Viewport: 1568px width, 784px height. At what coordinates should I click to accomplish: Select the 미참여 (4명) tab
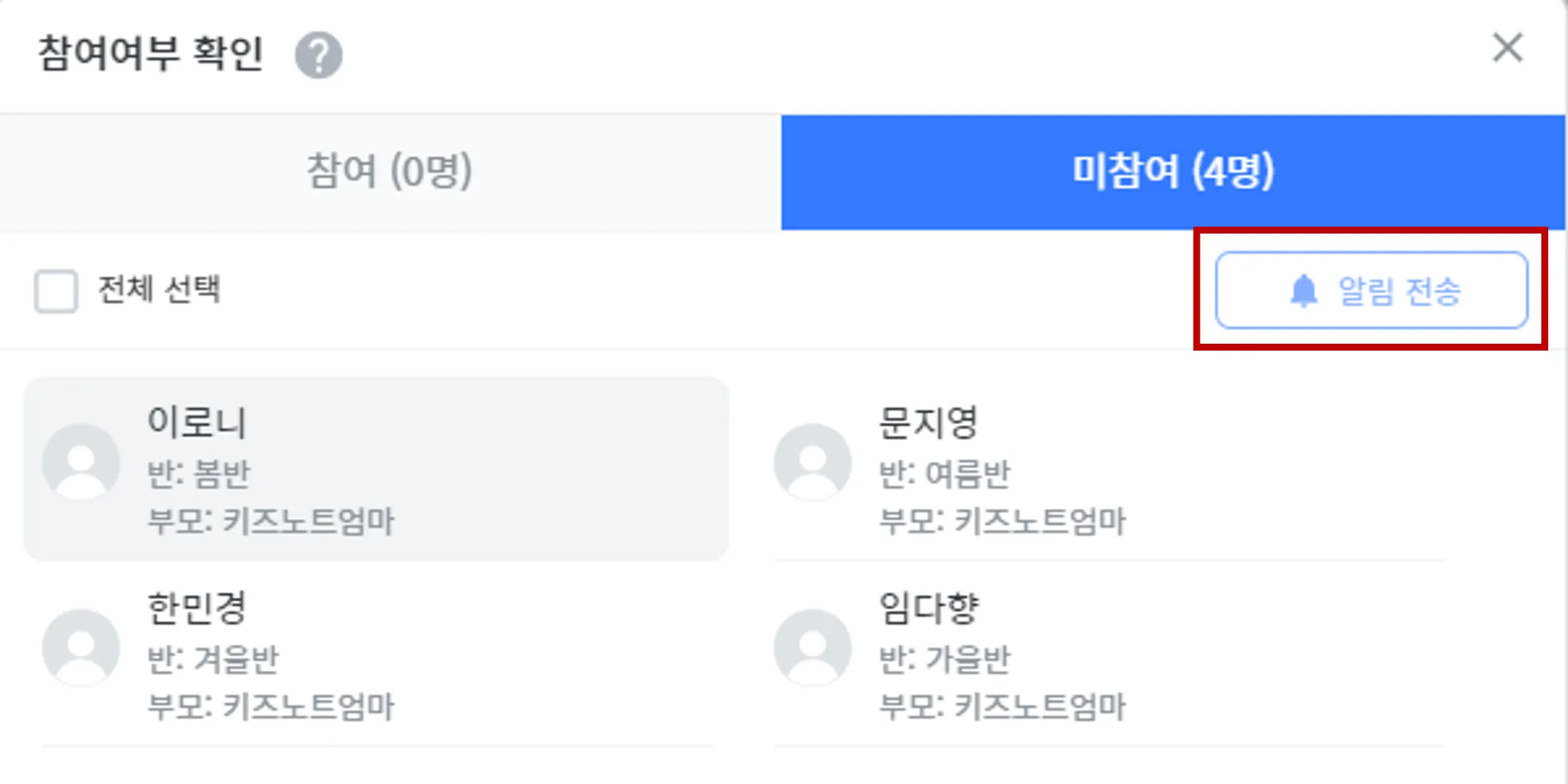point(1173,171)
